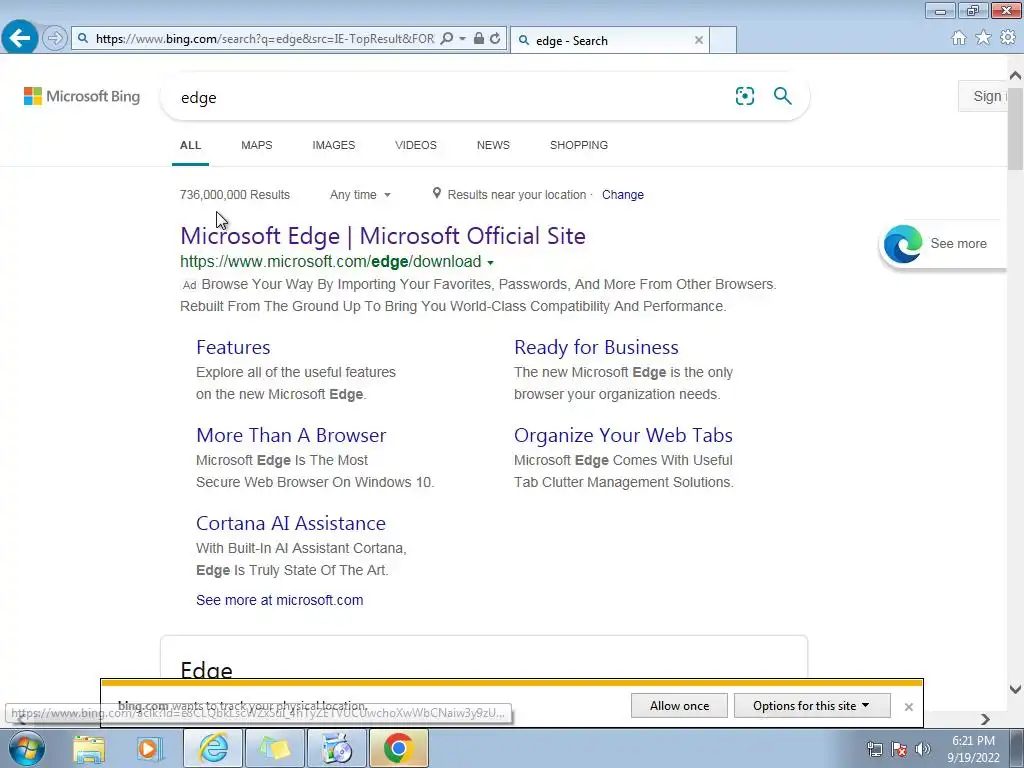
Task: Click 'Allow once' in the location prompt
Action: (679, 705)
